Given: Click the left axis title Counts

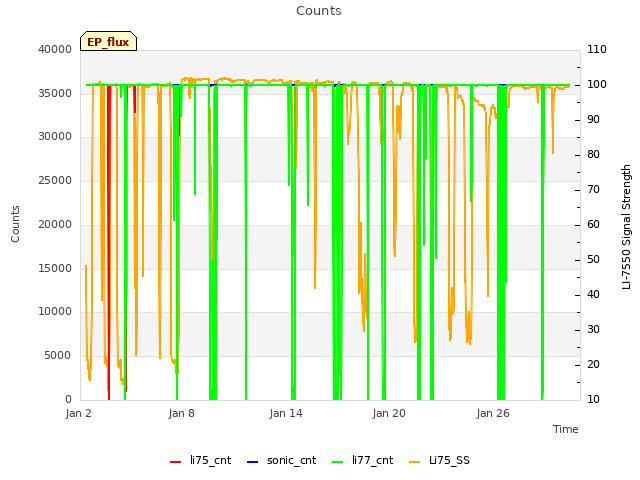Looking at the screenshot, I should (x=15, y=224).
